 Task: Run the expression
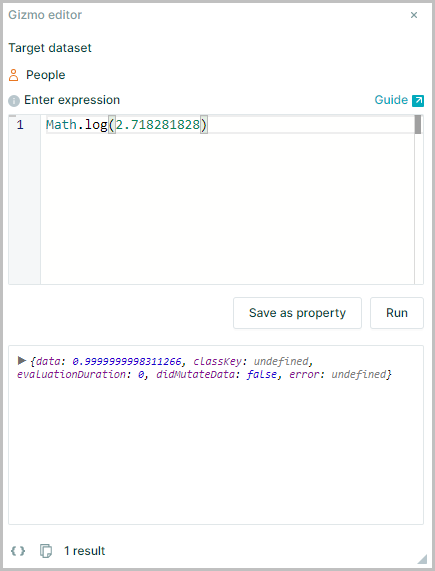point(397,313)
